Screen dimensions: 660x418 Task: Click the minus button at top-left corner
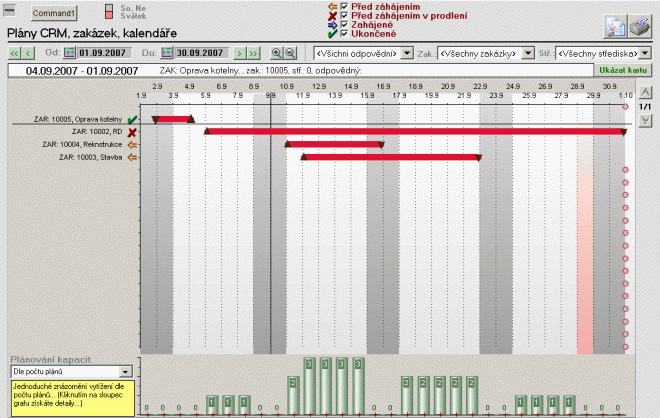[x=9, y=10]
